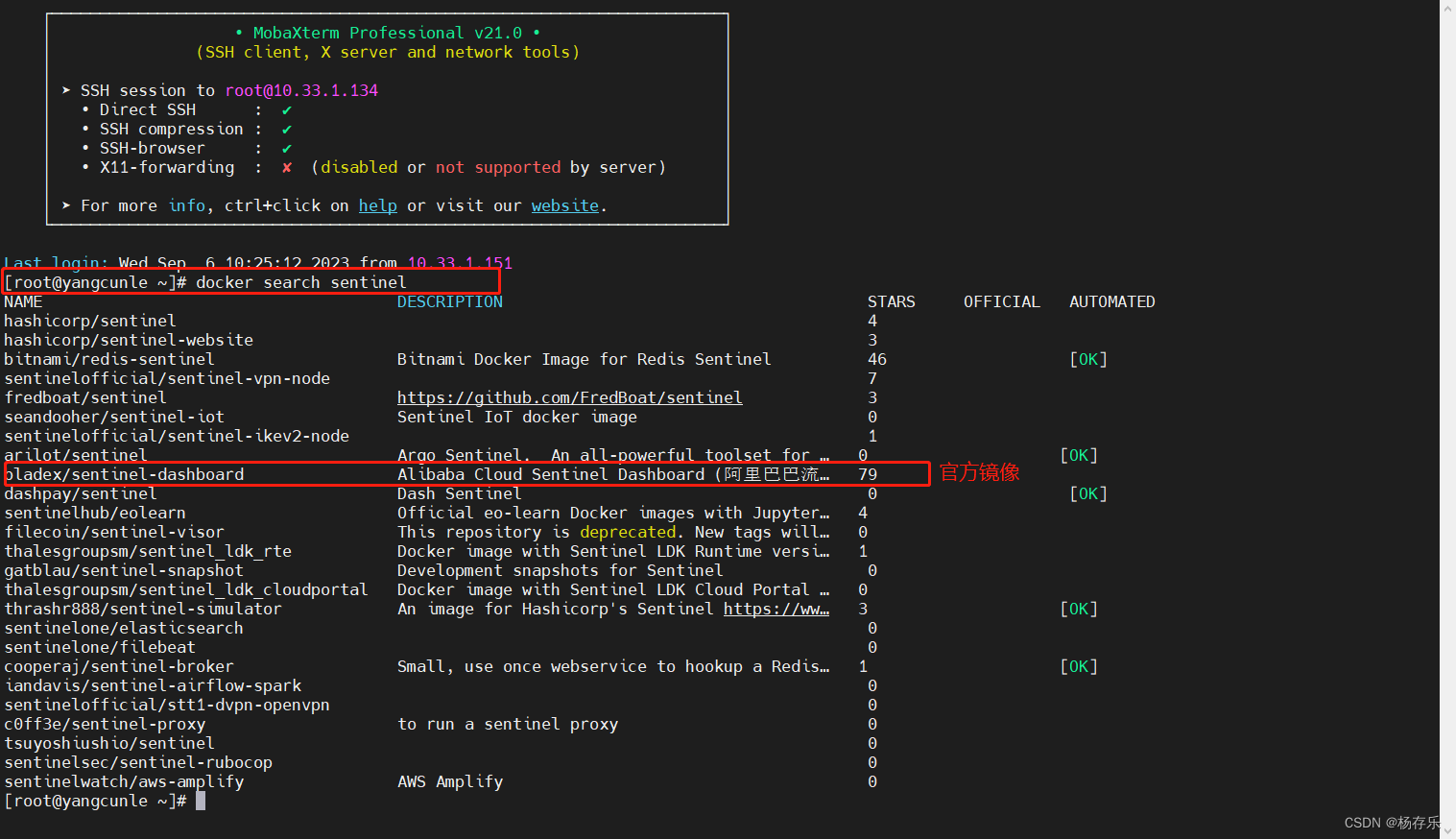
Task: Click to run a sentinel proxy description
Action: [x=508, y=724]
